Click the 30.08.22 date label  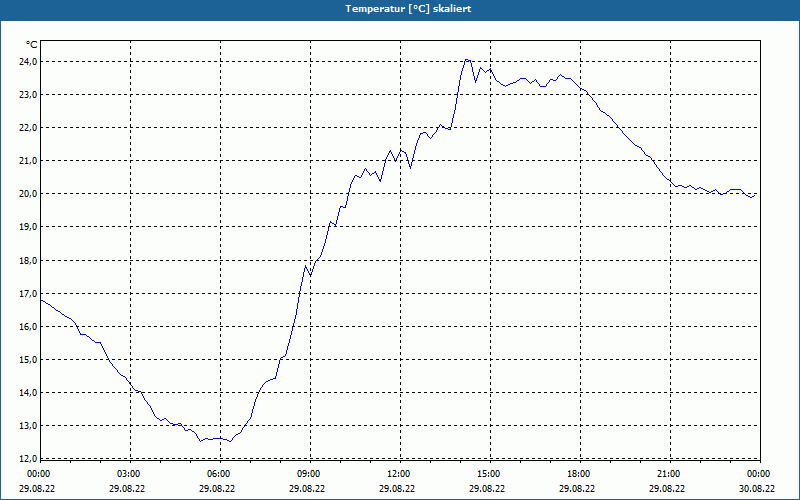point(757,488)
